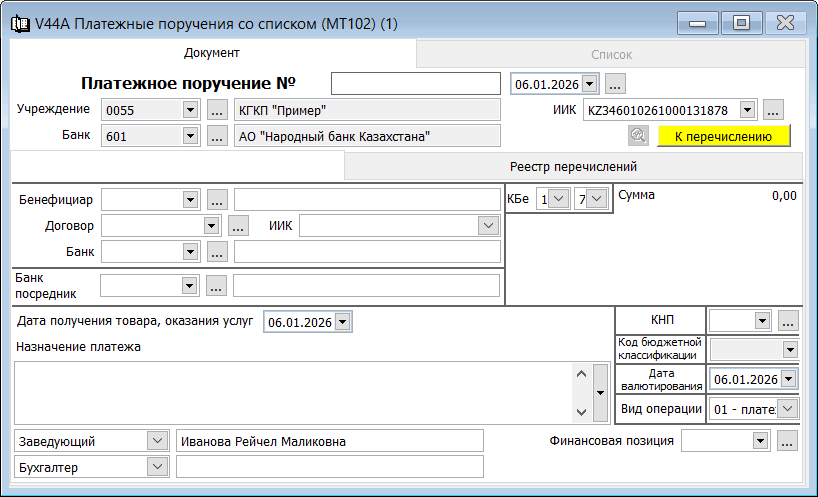The image size is (818, 497).
Task: Expand the Код бюджетной классификации dropdown
Action: click(789, 349)
